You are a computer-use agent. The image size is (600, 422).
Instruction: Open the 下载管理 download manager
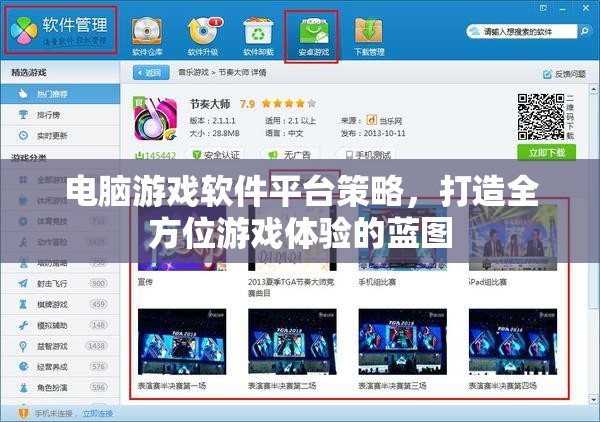click(369, 37)
